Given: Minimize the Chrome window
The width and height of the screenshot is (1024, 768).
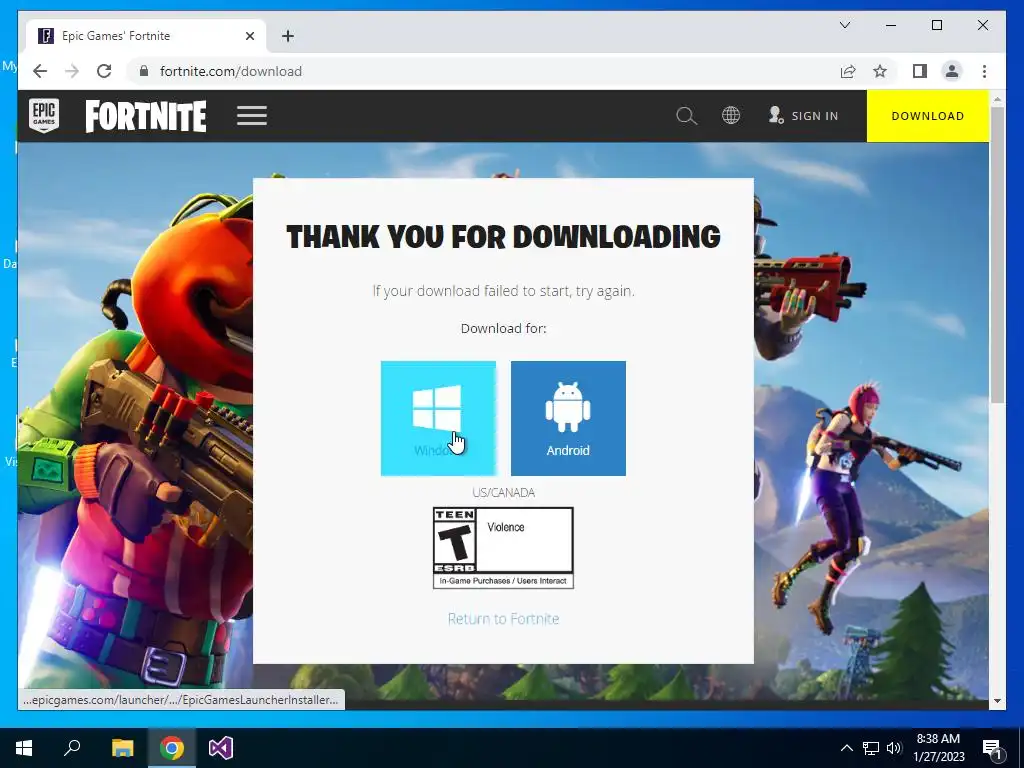Looking at the screenshot, I should (x=891, y=25).
